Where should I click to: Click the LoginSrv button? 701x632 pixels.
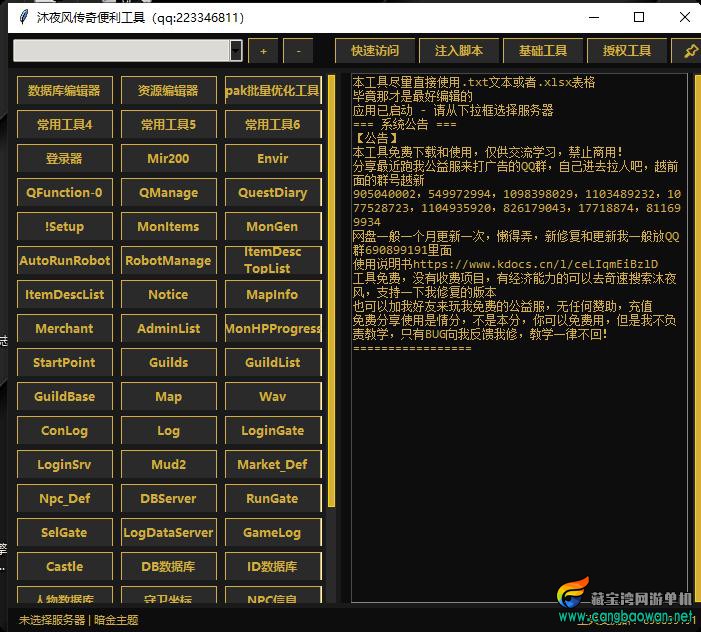(64, 464)
